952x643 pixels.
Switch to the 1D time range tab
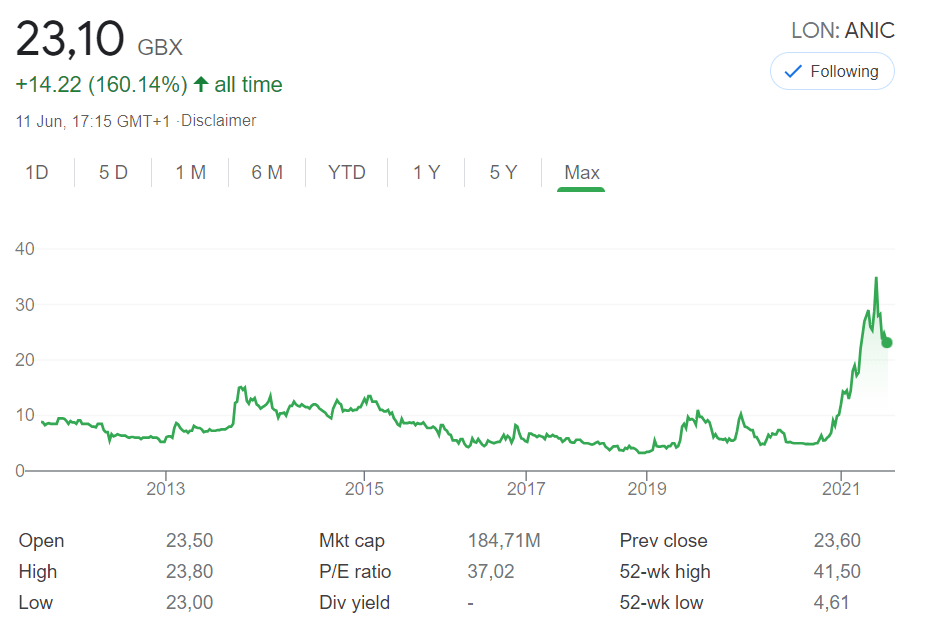pos(37,172)
